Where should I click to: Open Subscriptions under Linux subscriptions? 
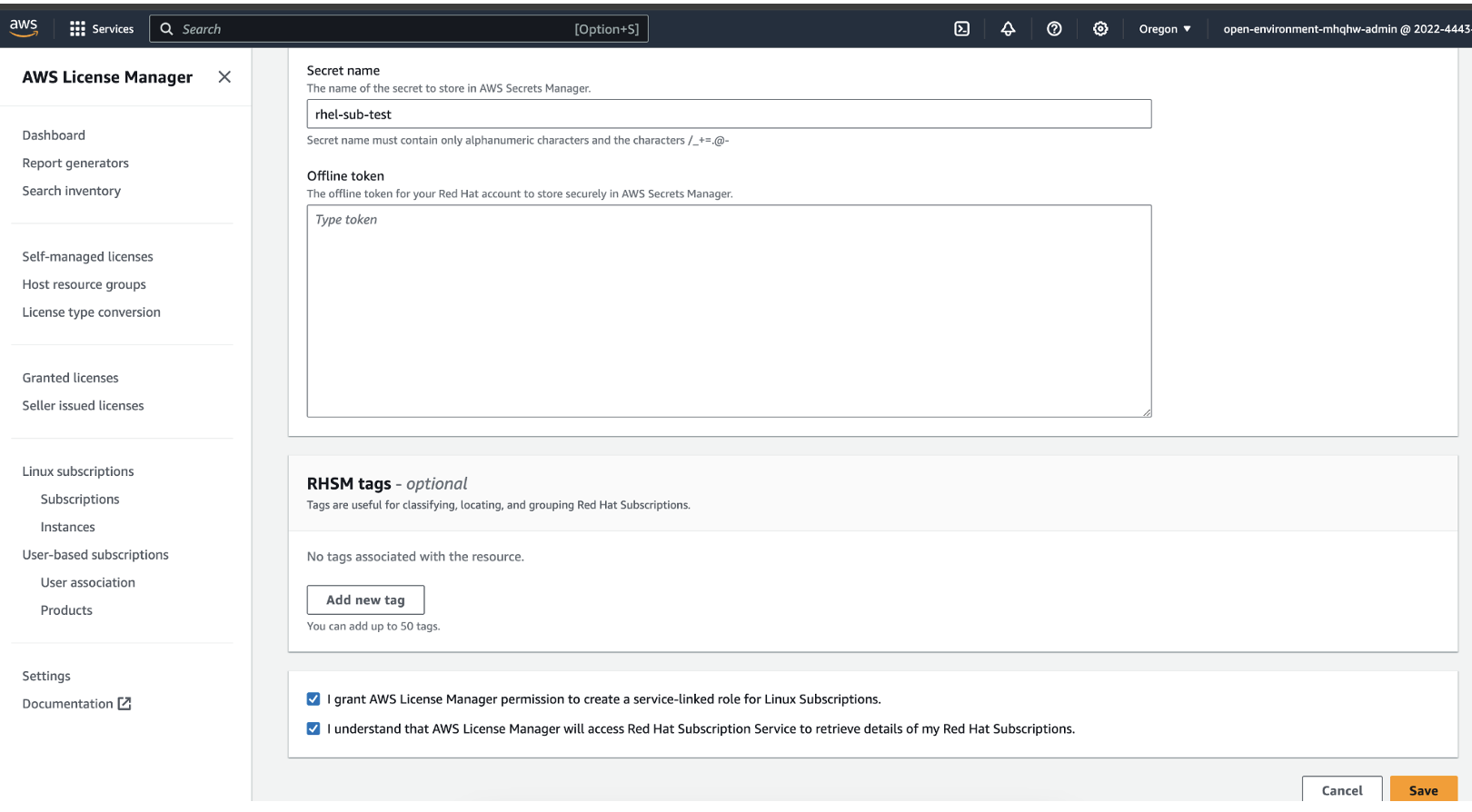coord(80,500)
